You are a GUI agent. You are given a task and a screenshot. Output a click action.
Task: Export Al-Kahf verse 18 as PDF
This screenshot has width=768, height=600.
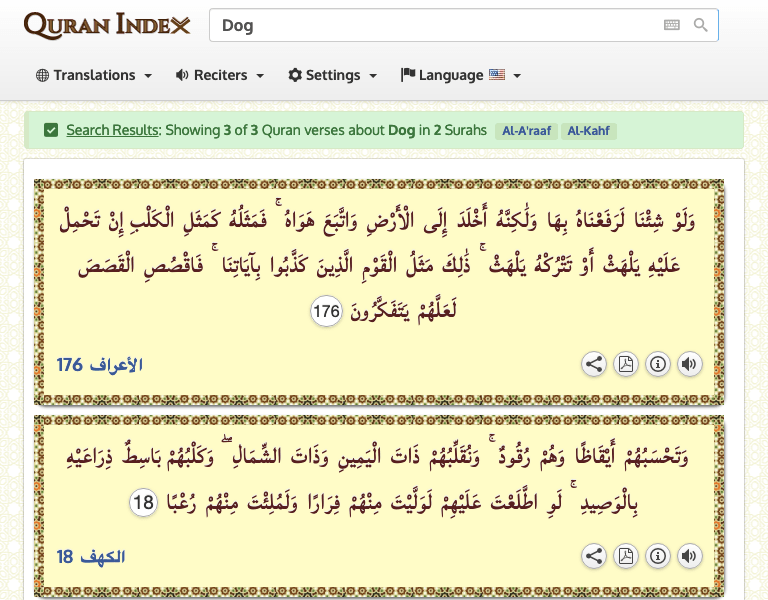[x=626, y=556]
